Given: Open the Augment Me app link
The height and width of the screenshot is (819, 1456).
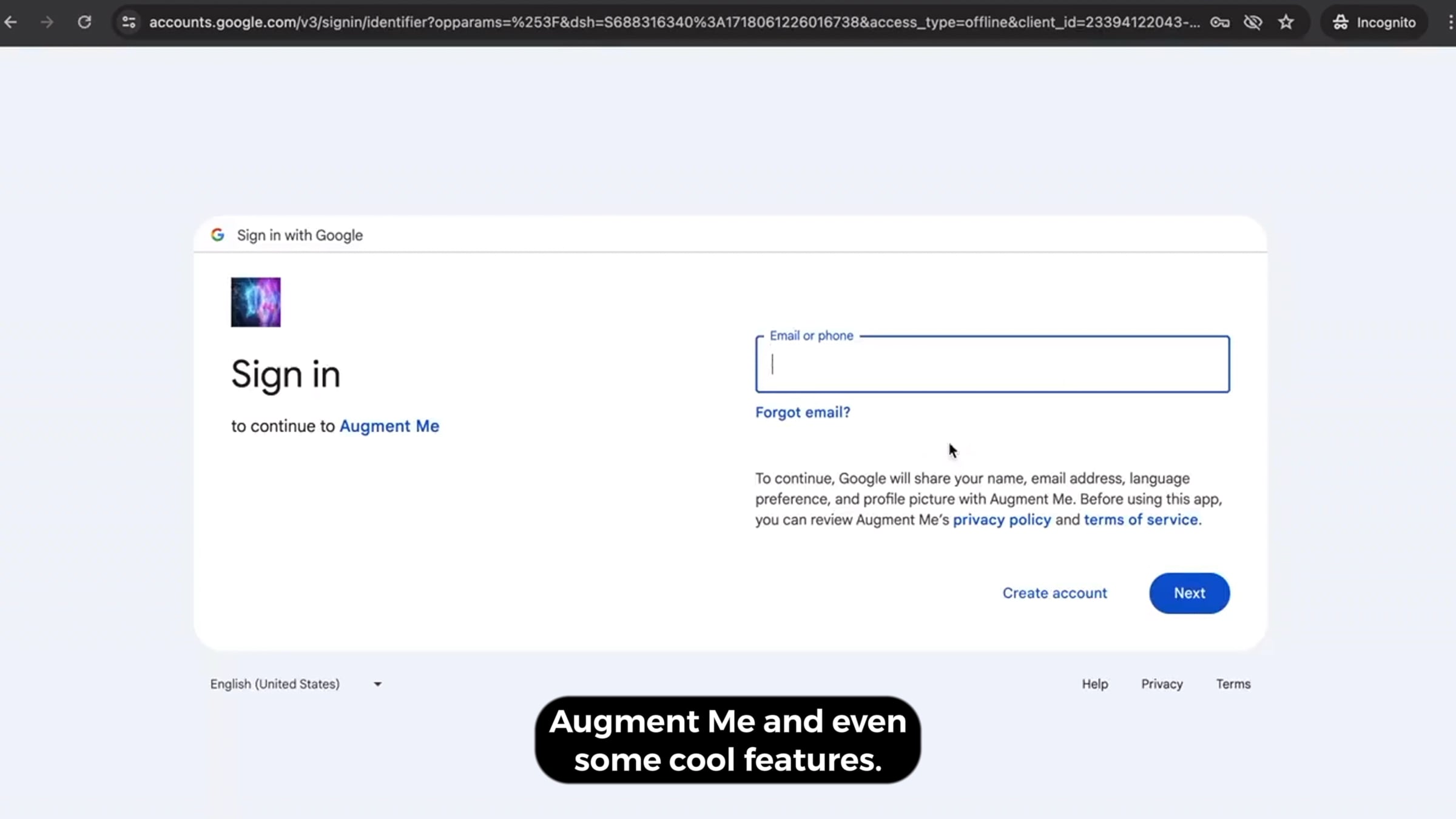Looking at the screenshot, I should (389, 426).
